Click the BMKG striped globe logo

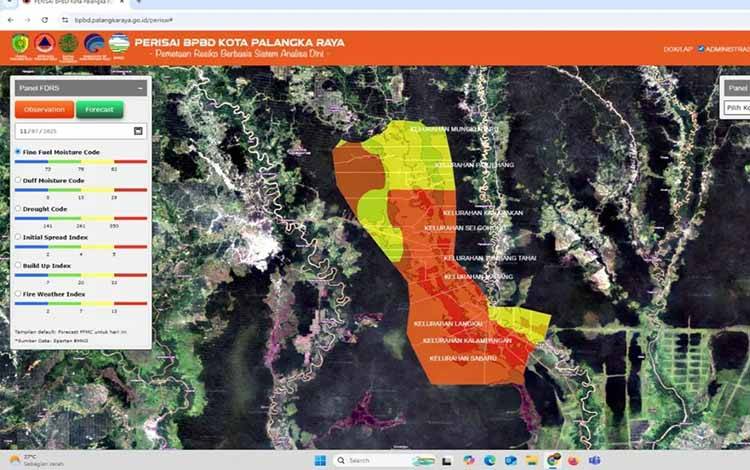pos(119,45)
